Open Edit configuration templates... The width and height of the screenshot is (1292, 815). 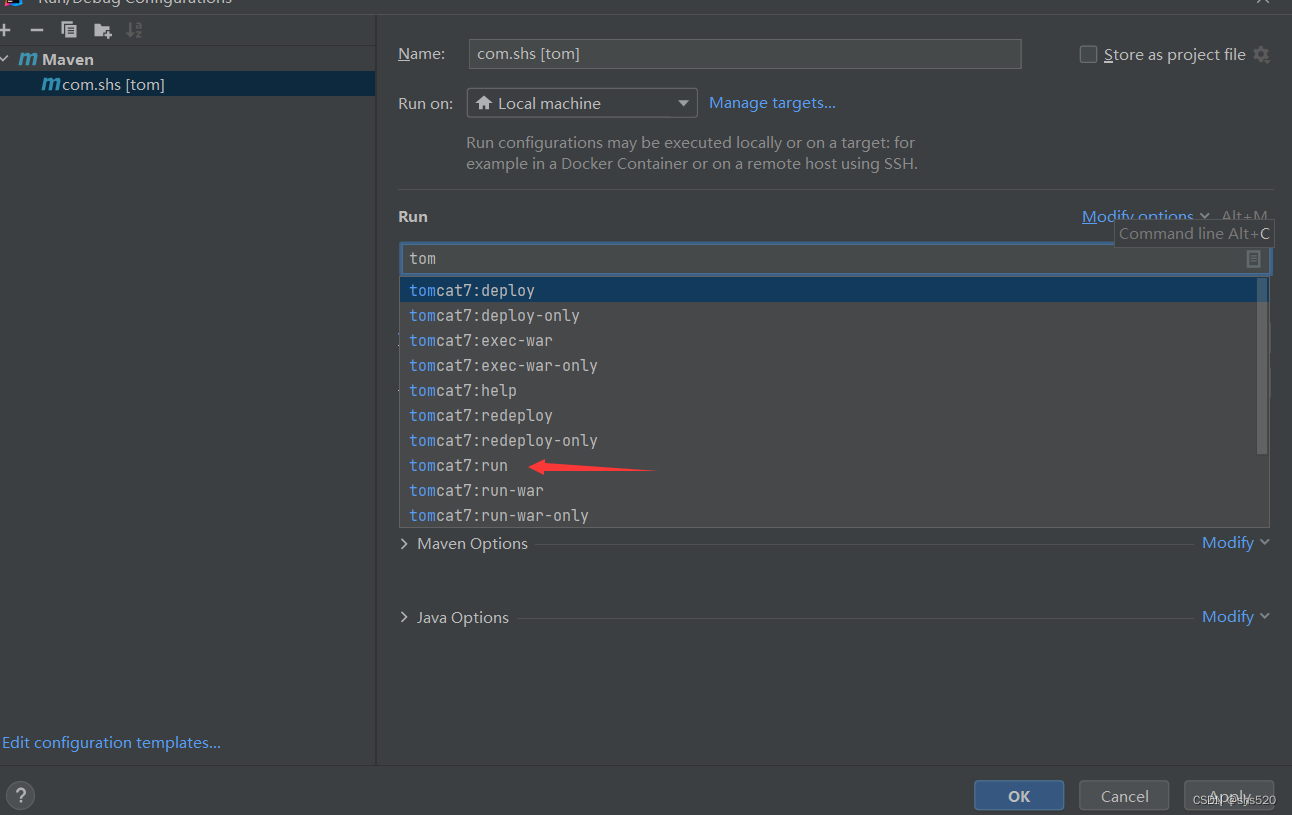click(110, 742)
